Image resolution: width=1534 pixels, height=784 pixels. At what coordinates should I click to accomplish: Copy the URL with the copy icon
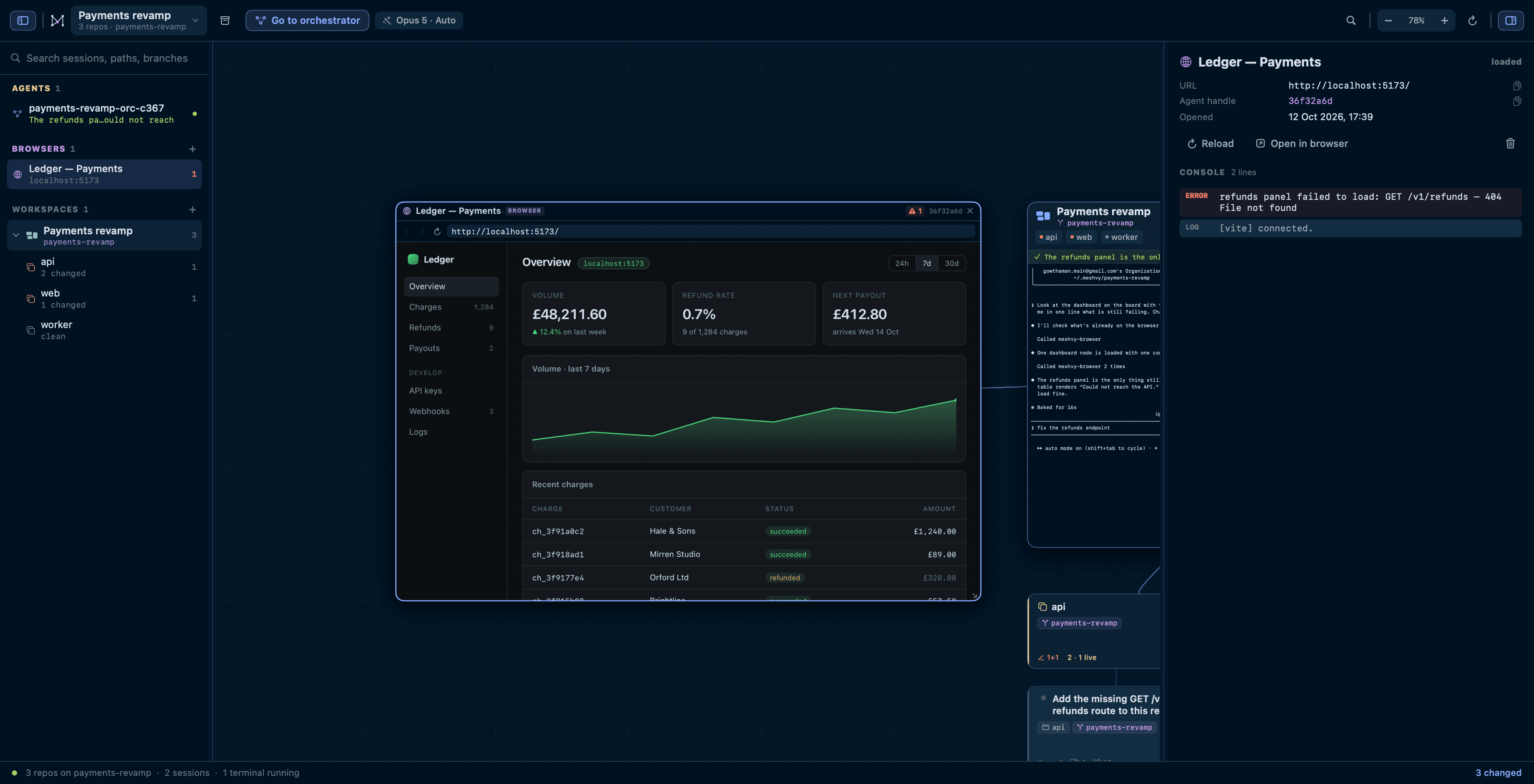[x=1517, y=86]
